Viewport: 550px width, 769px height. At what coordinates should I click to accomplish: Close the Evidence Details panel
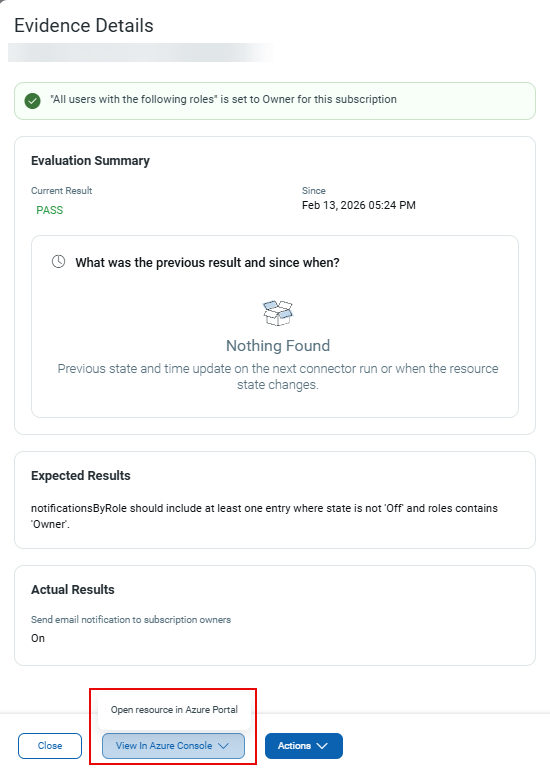(50, 745)
